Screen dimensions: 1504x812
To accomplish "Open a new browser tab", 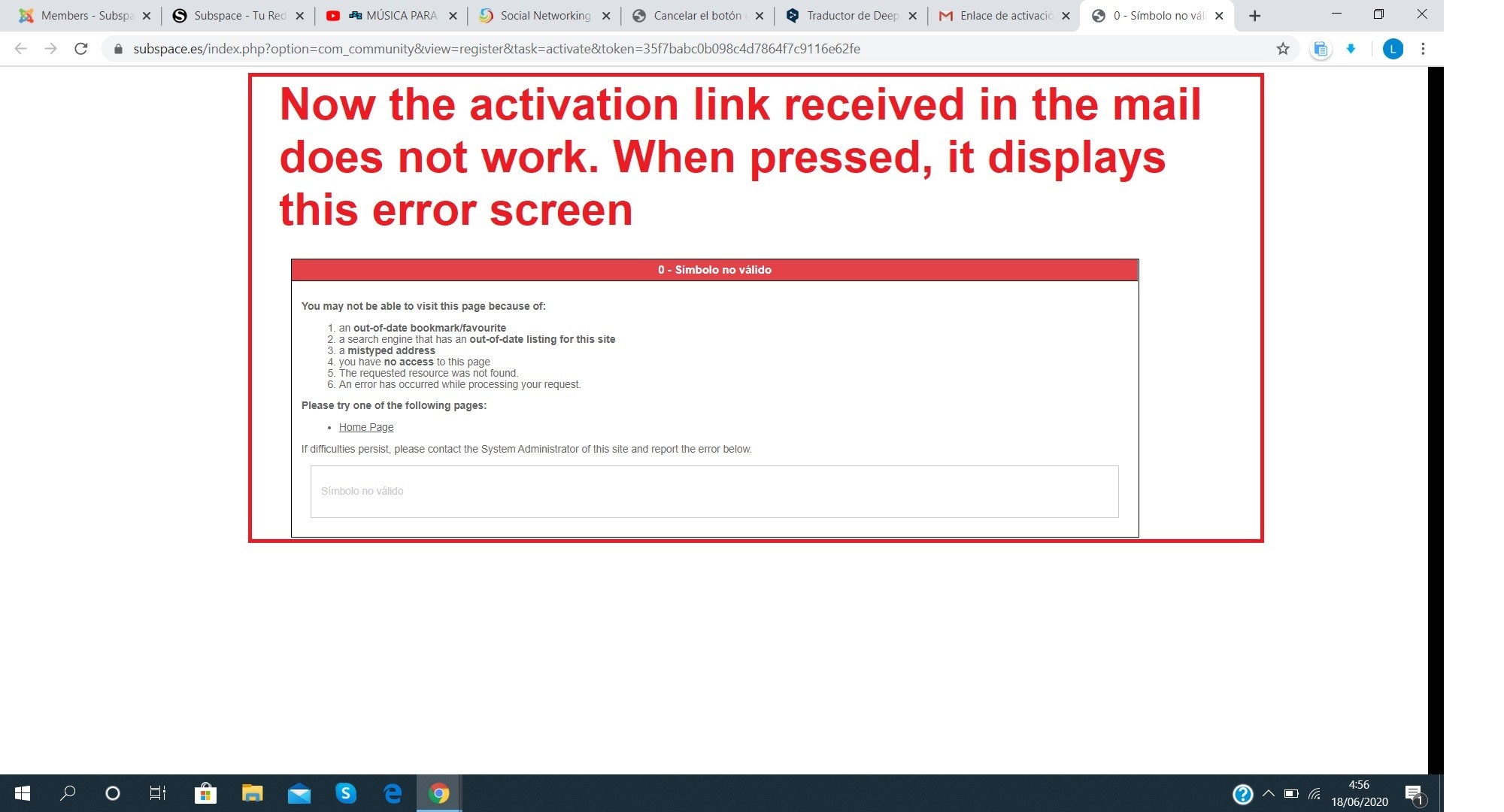I will 1254,16.
